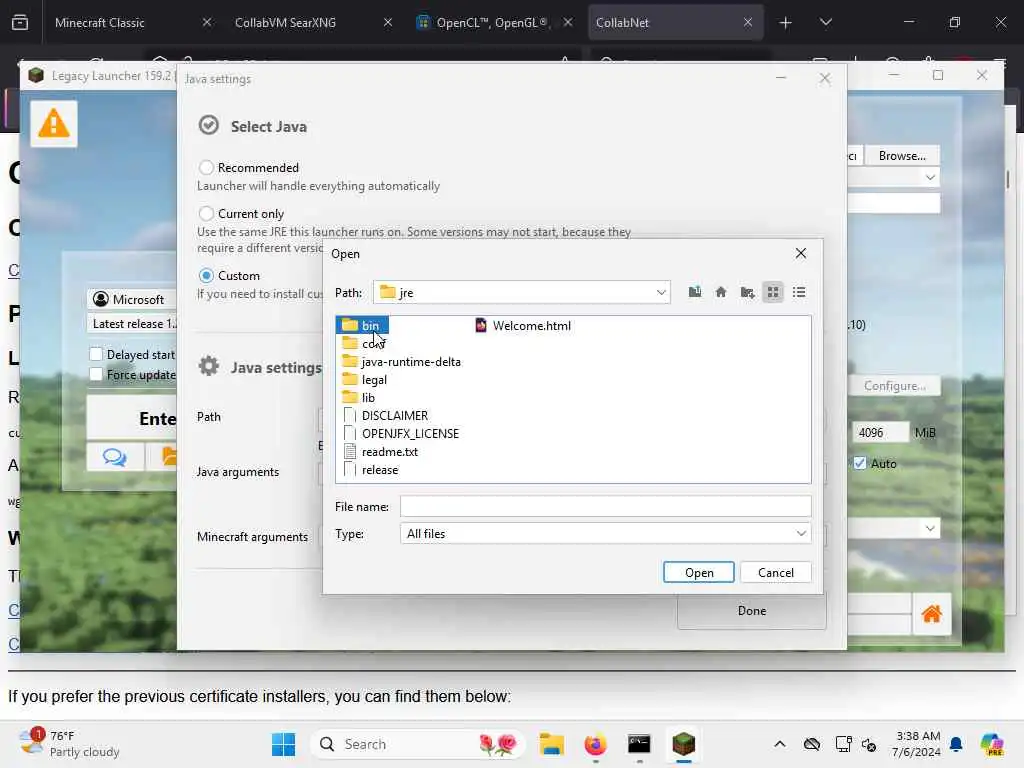1024x768 pixels.
Task: Open File Explorer from the taskbar
Action: [552, 744]
